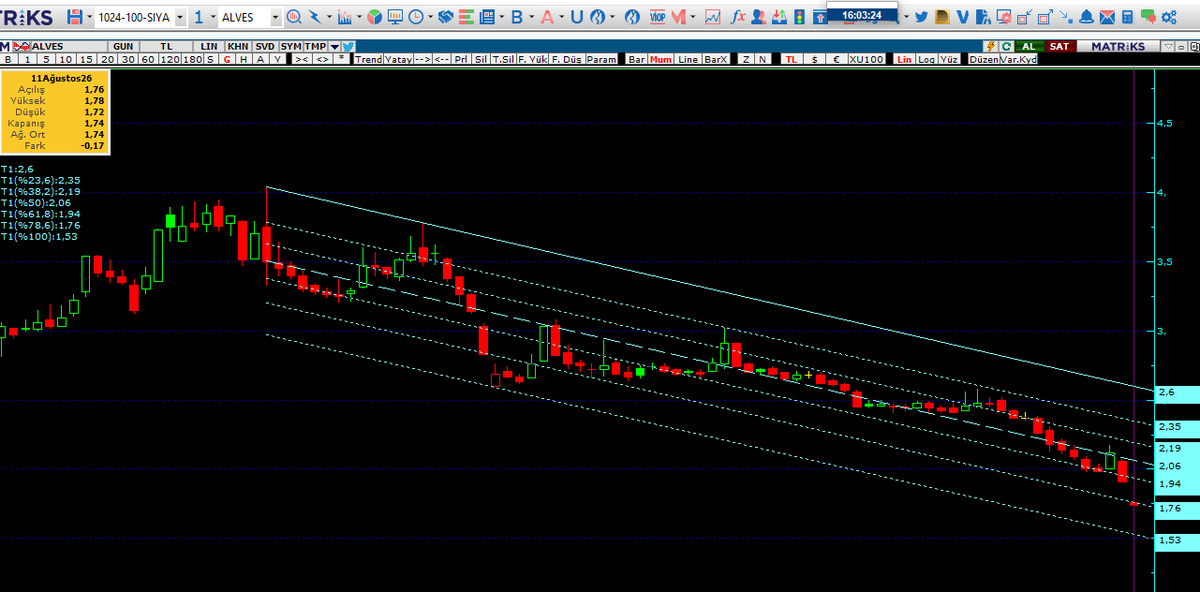Expand the red M icon dropdown arrow
Screen dimensions: 1200x592
point(693,17)
